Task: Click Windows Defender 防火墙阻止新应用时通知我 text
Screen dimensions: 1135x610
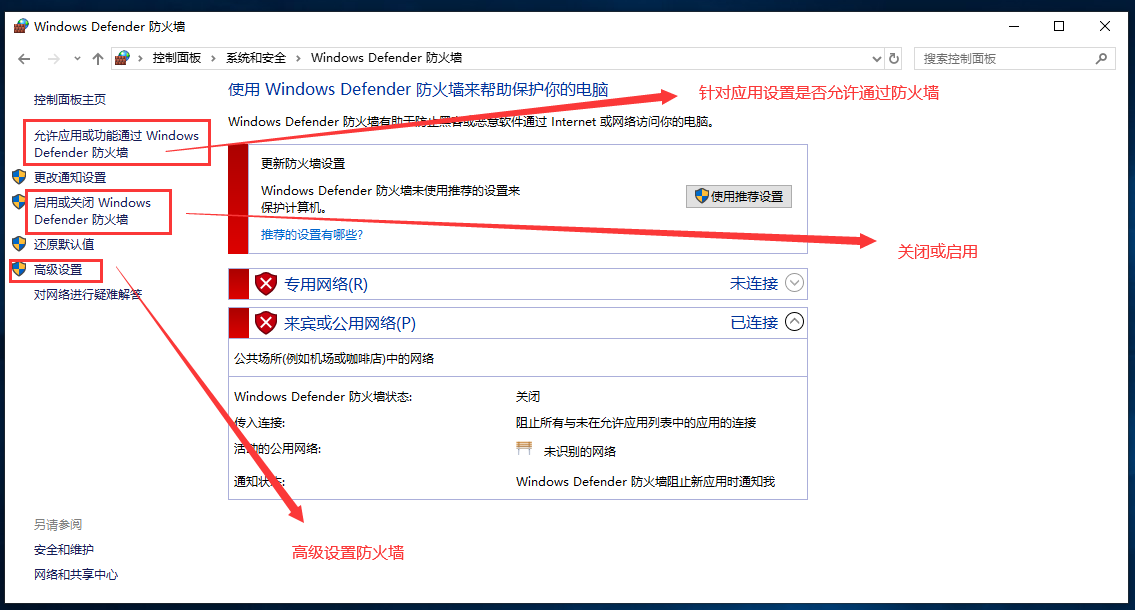Action: [x=645, y=482]
